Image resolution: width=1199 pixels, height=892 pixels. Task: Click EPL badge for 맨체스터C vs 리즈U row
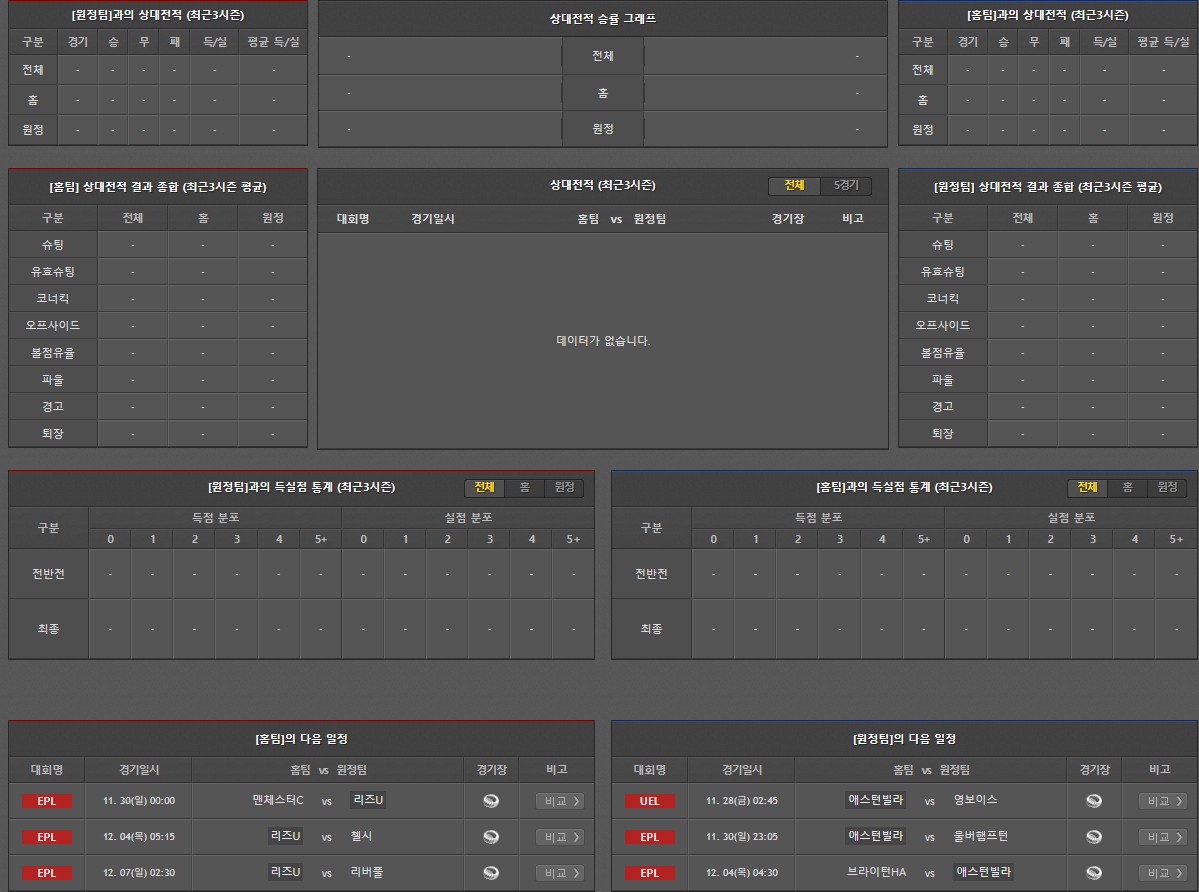coord(47,801)
